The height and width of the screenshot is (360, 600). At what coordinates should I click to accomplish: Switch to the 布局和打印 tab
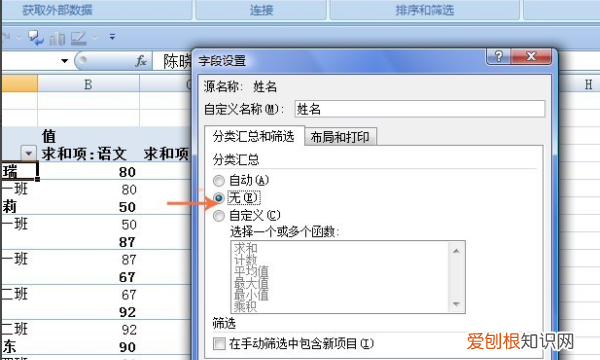pyautogui.click(x=340, y=137)
